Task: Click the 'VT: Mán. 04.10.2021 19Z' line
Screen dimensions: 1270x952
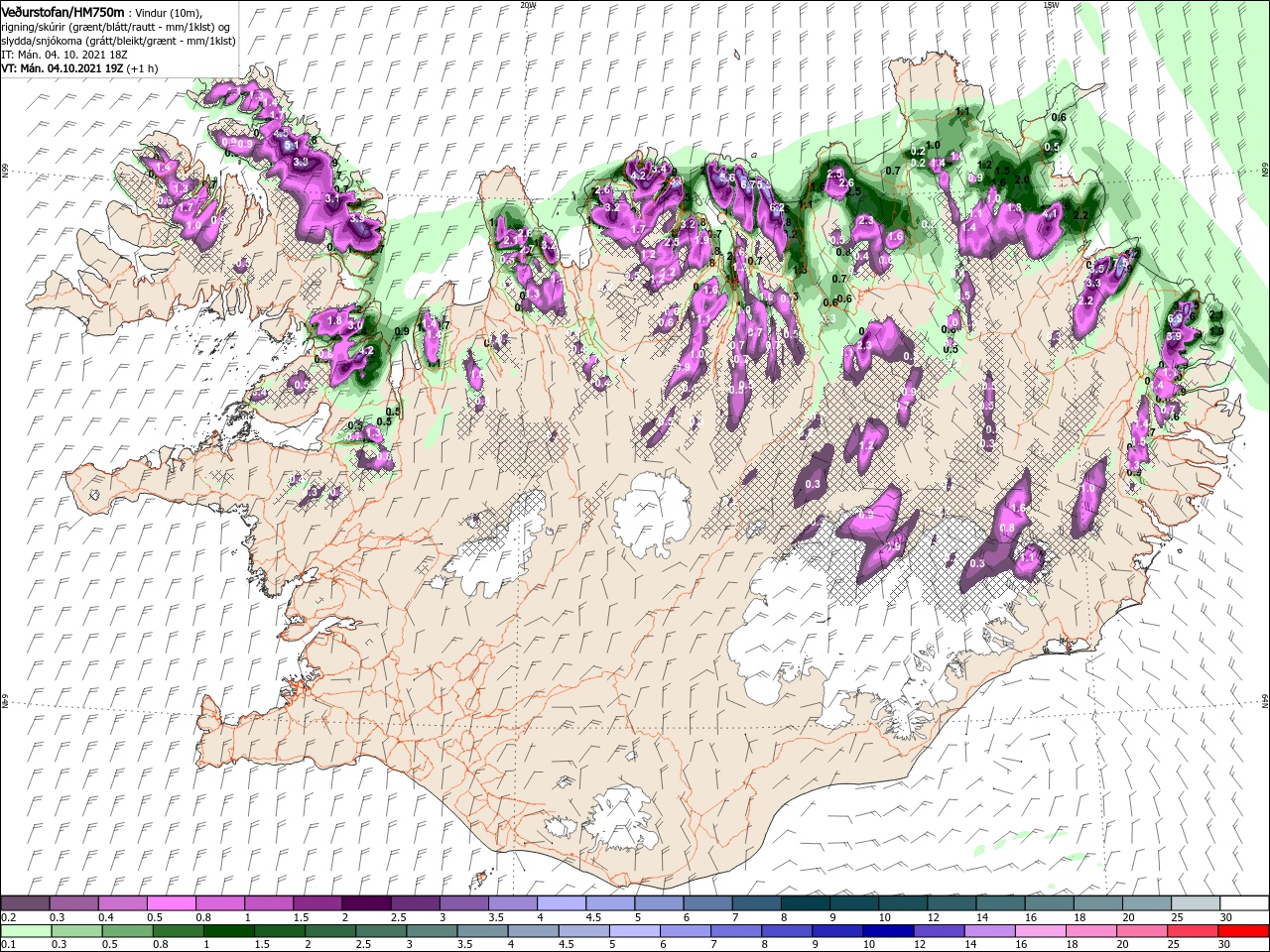Action: pyautogui.click(x=62, y=68)
